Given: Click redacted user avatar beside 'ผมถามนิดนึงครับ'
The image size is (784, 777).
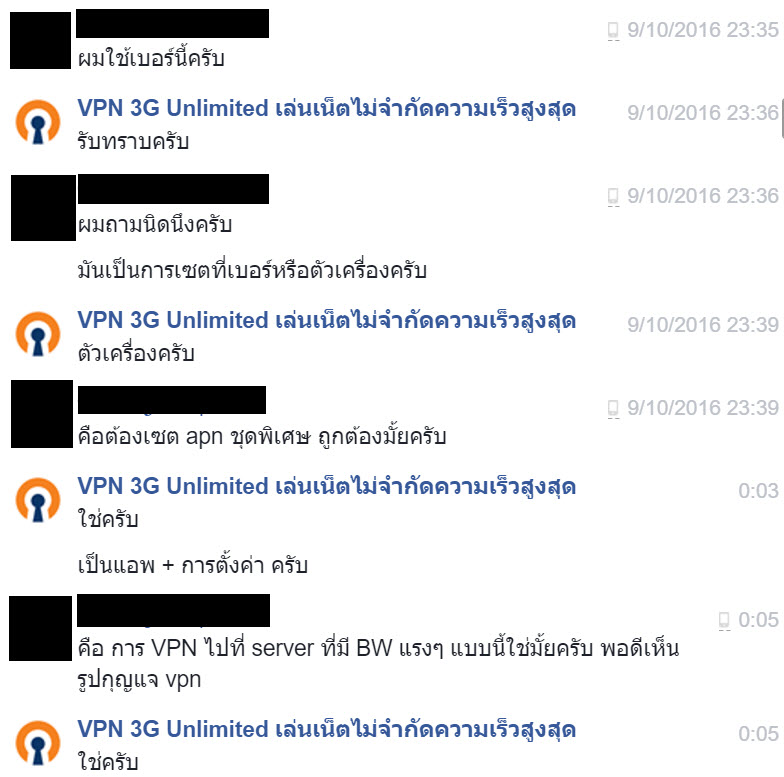Looking at the screenshot, I should tap(44, 208).
